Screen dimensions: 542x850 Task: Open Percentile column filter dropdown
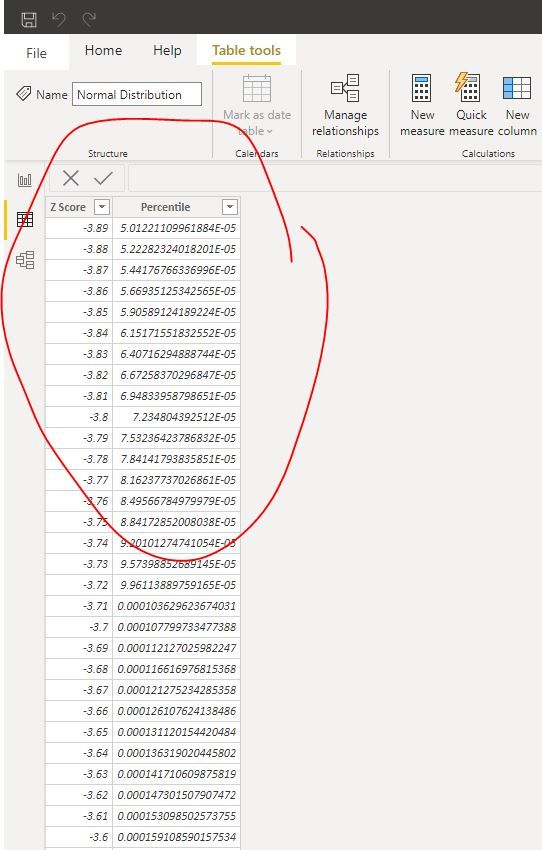click(x=230, y=207)
